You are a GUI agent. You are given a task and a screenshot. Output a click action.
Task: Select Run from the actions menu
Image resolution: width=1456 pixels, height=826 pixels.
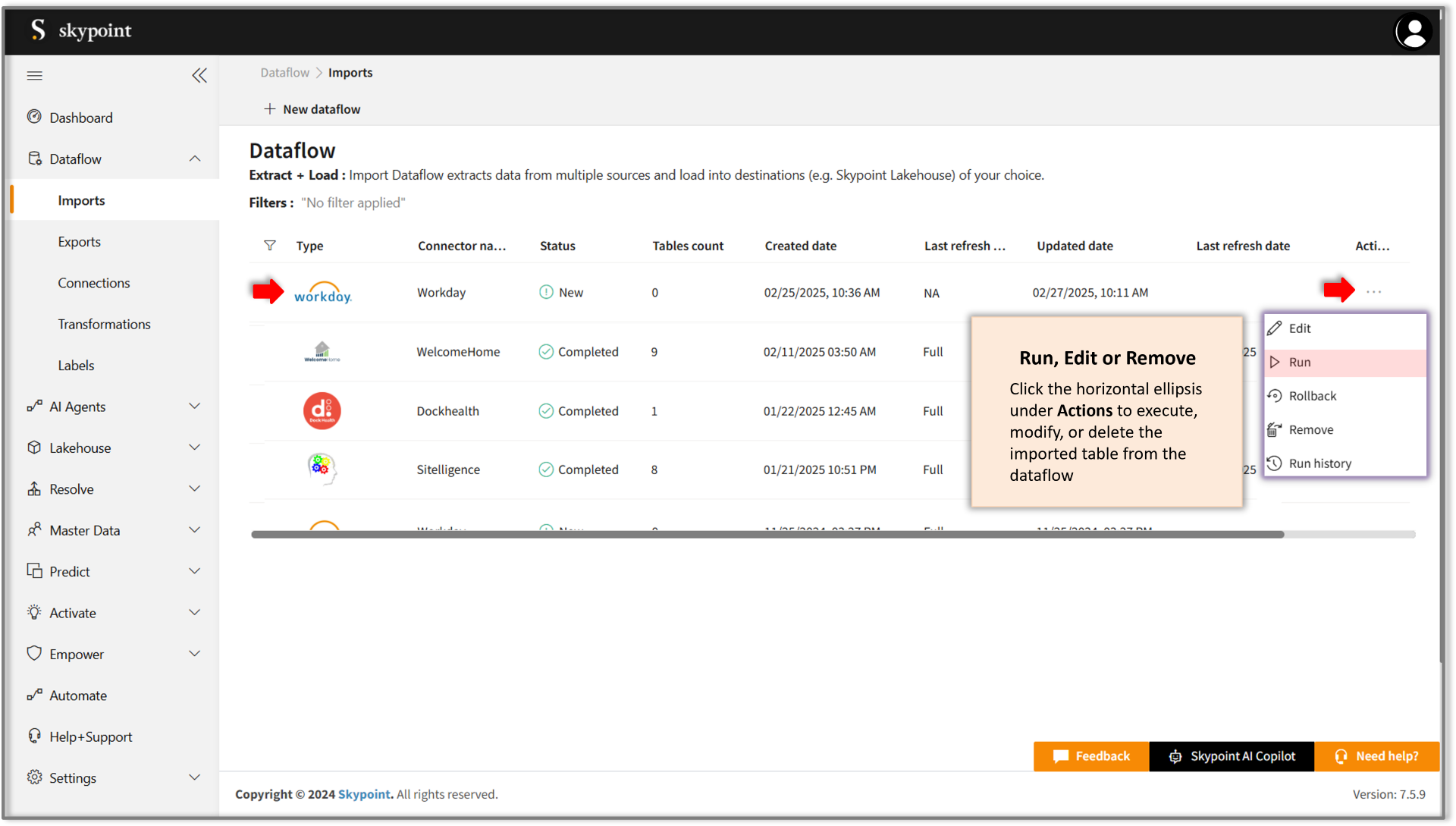[1300, 363]
